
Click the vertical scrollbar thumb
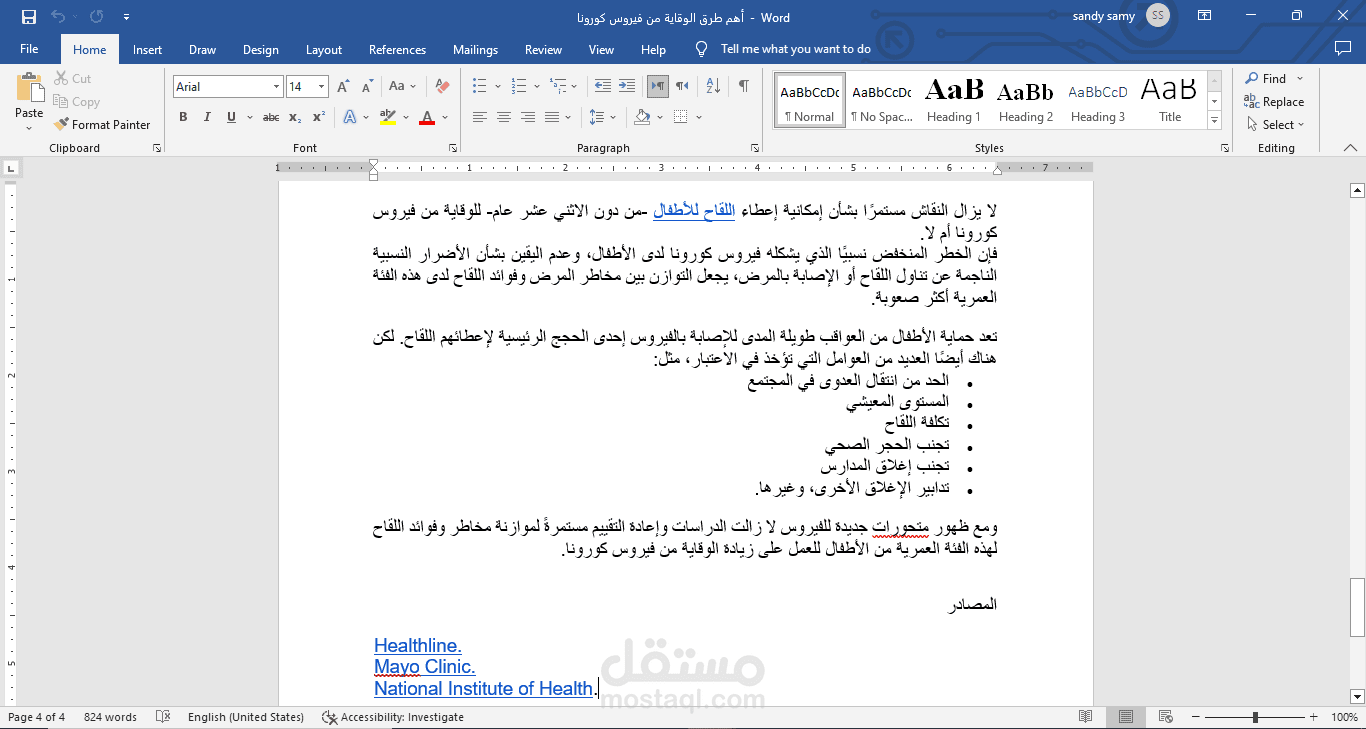click(1357, 607)
